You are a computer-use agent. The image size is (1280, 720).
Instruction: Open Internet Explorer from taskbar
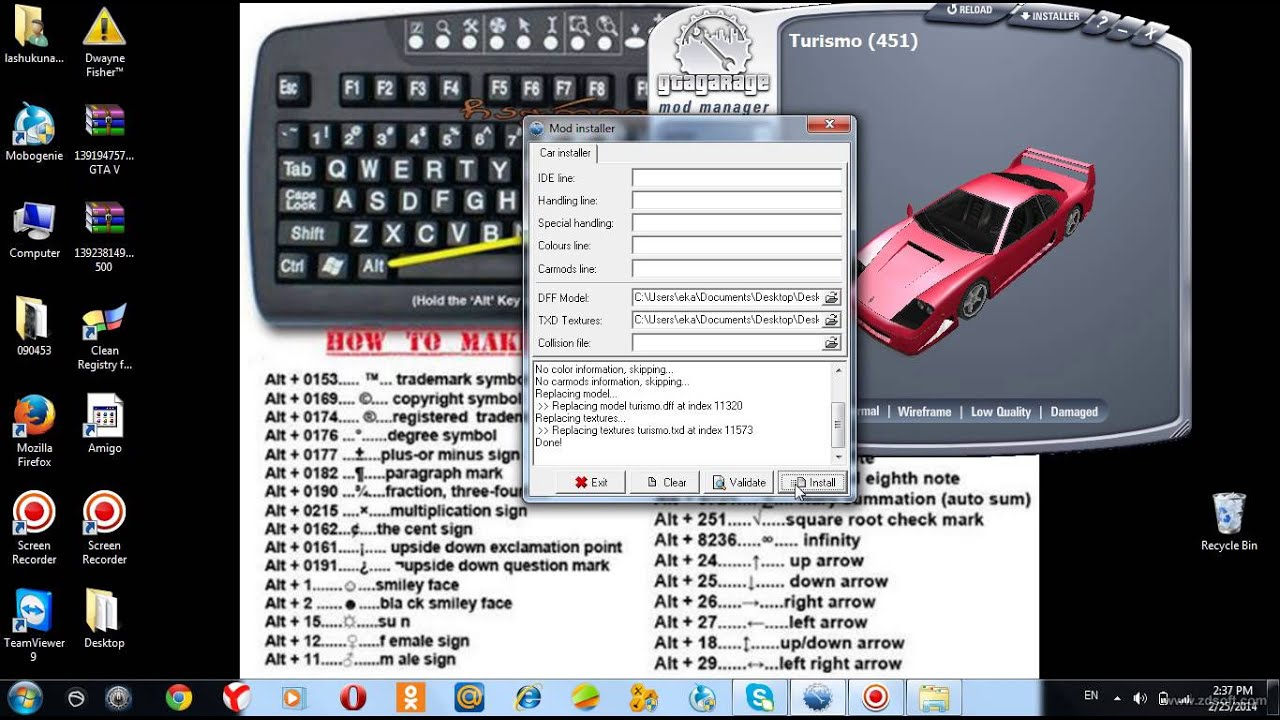pyautogui.click(x=527, y=697)
